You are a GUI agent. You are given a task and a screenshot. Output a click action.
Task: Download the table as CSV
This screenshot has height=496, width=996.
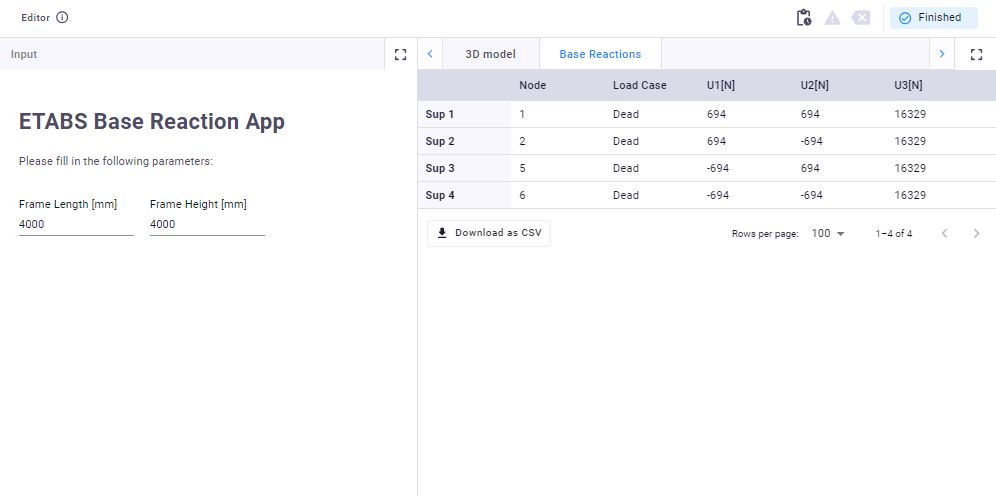click(x=489, y=233)
